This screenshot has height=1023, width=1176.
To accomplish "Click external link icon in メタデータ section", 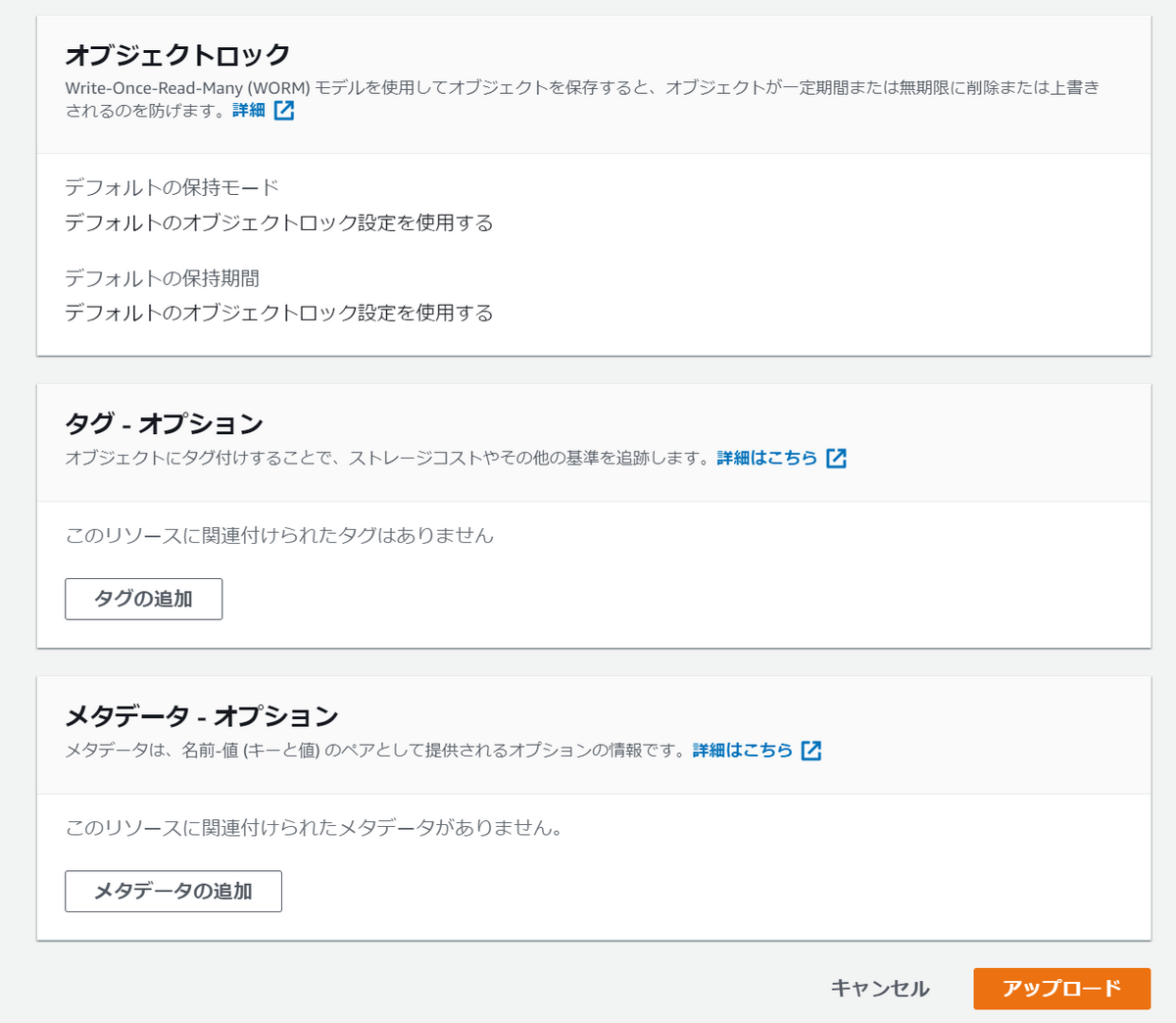I will (x=811, y=750).
